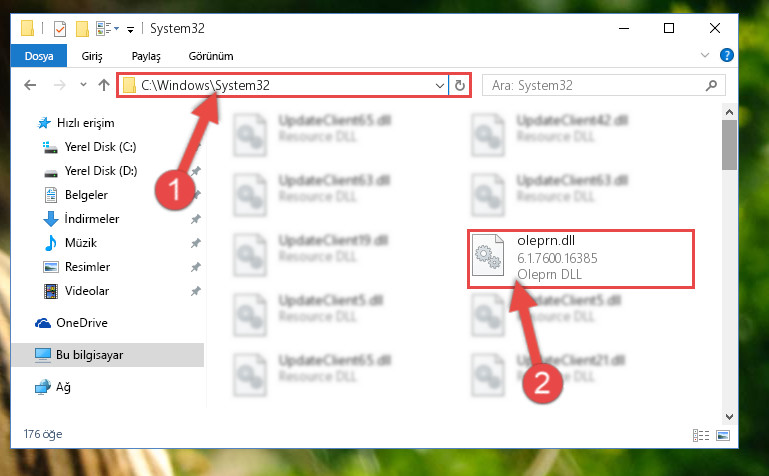Open the Dosya menu tab
The height and width of the screenshot is (476, 769).
tap(39, 56)
